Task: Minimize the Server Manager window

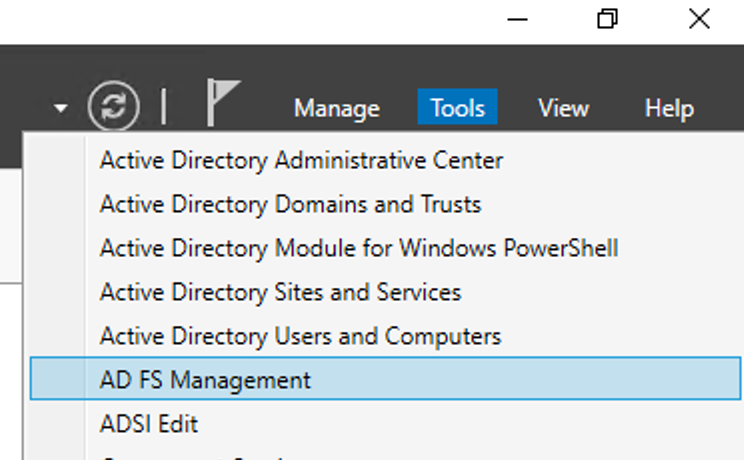Action: [517, 19]
